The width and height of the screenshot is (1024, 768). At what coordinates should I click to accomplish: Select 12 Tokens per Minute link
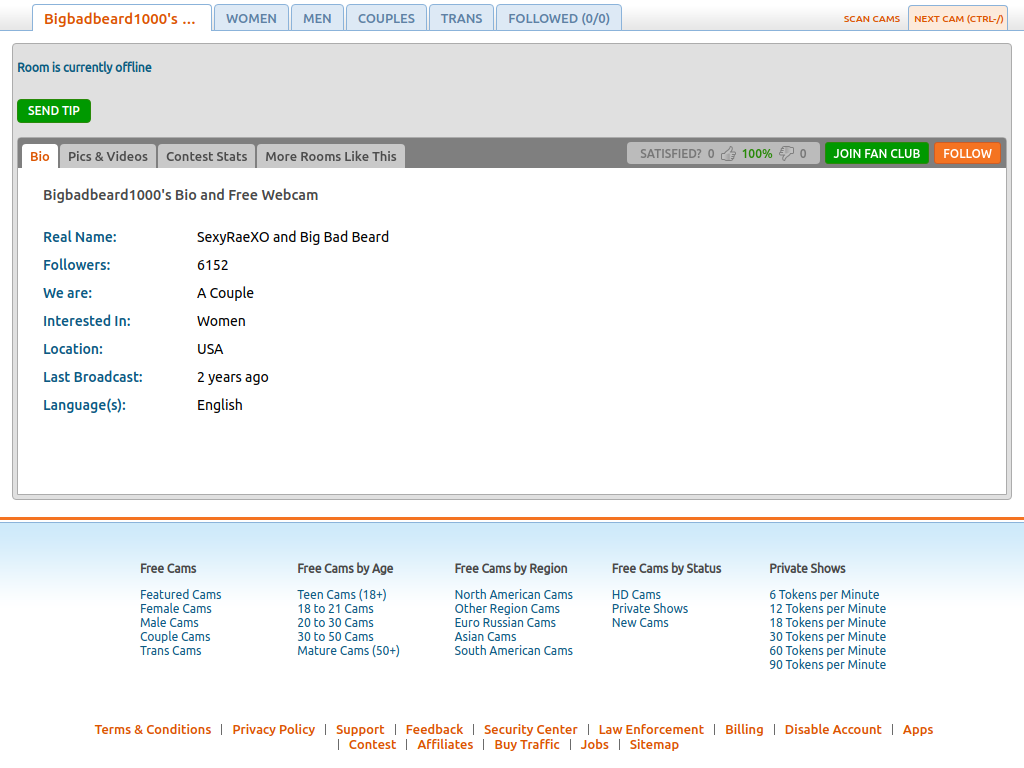point(827,609)
